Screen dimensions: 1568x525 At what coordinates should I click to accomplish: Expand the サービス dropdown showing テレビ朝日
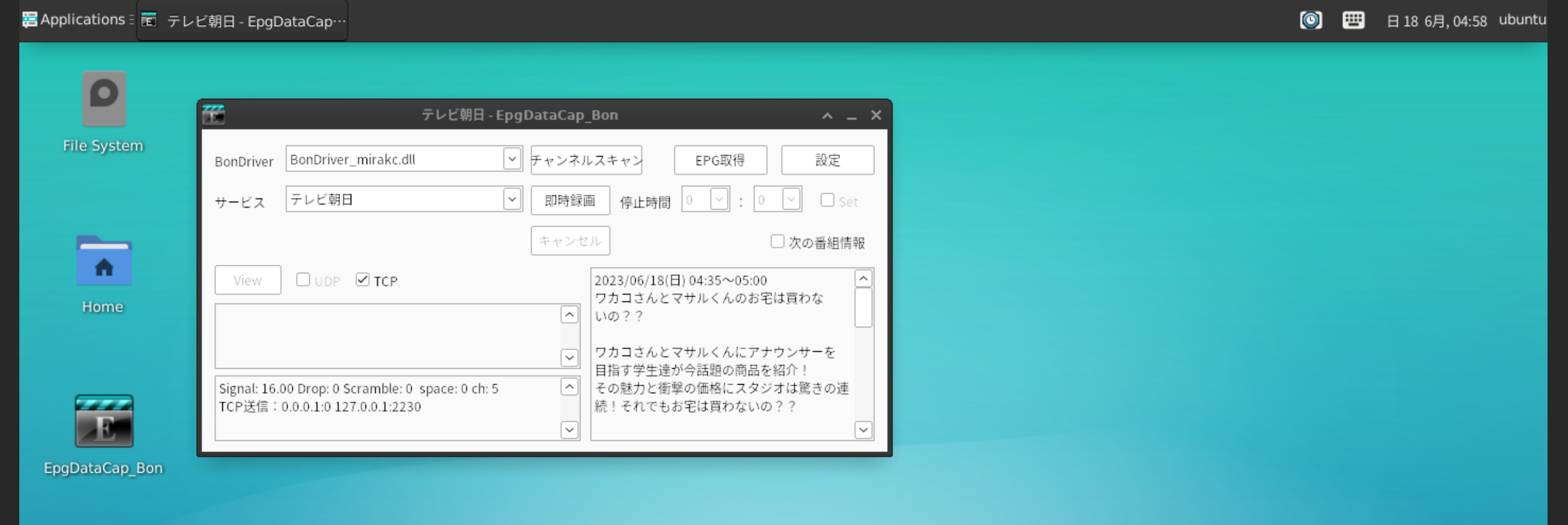511,198
